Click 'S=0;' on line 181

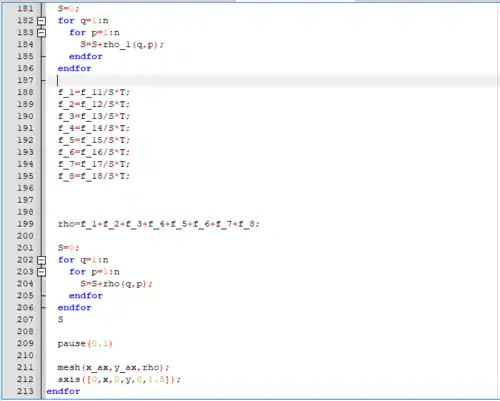click(x=68, y=9)
